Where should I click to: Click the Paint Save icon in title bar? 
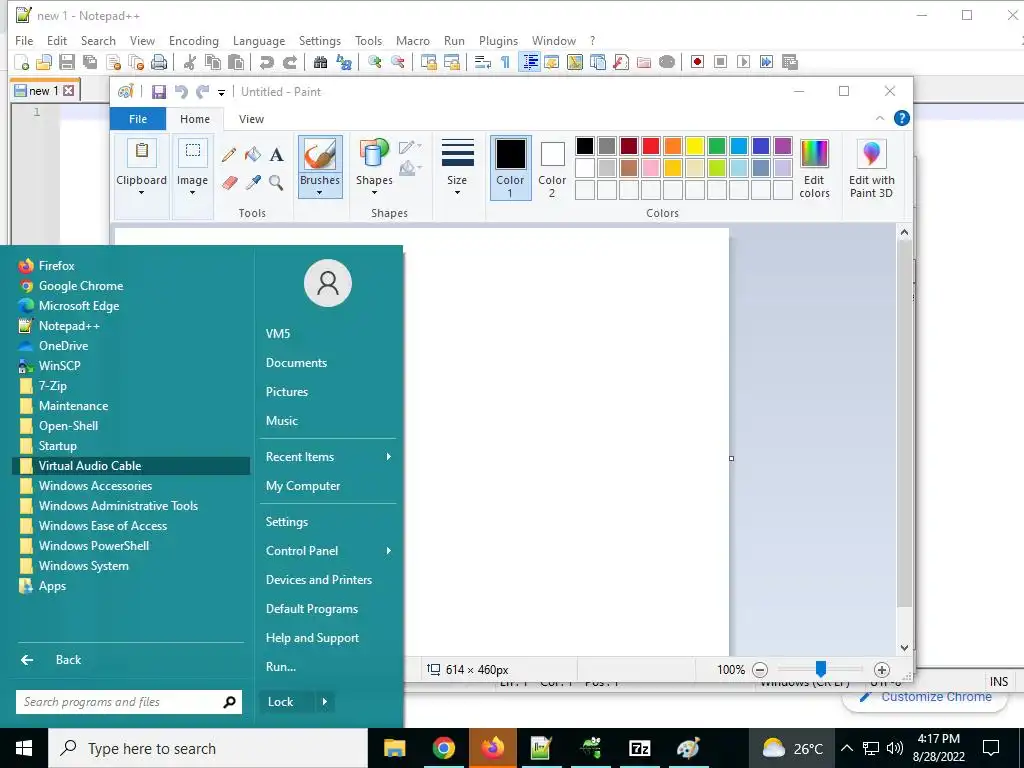coord(159,92)
